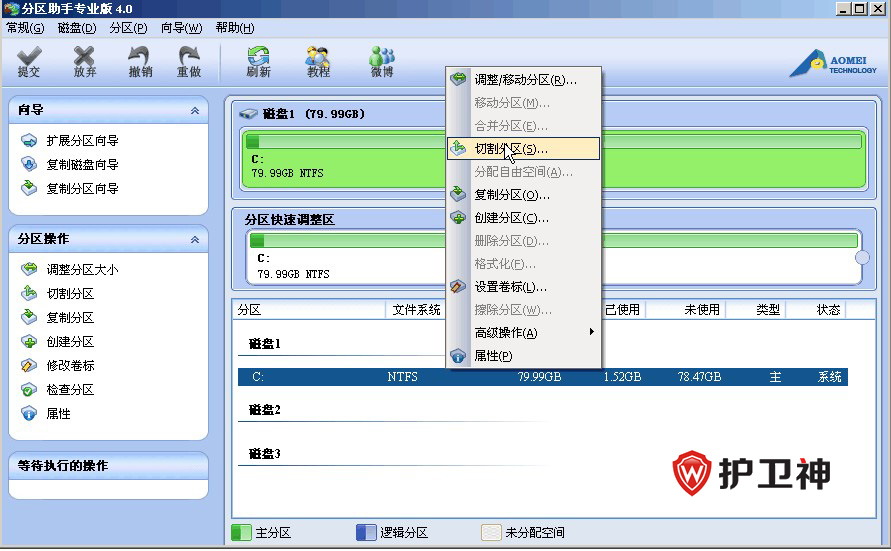Click the round slider handle of quick resize bar
Image resolution: width=891 pixels, height=551 pixels.
(862, 258)
